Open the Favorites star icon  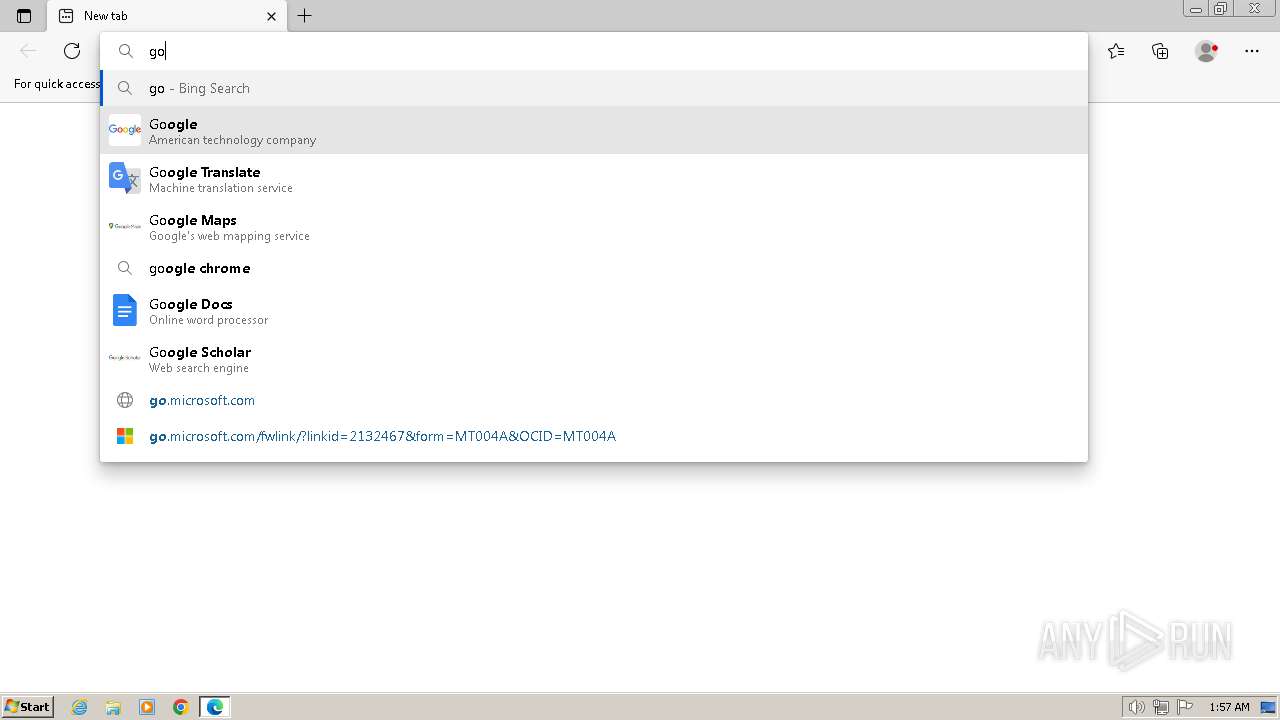pos(1116,51)
